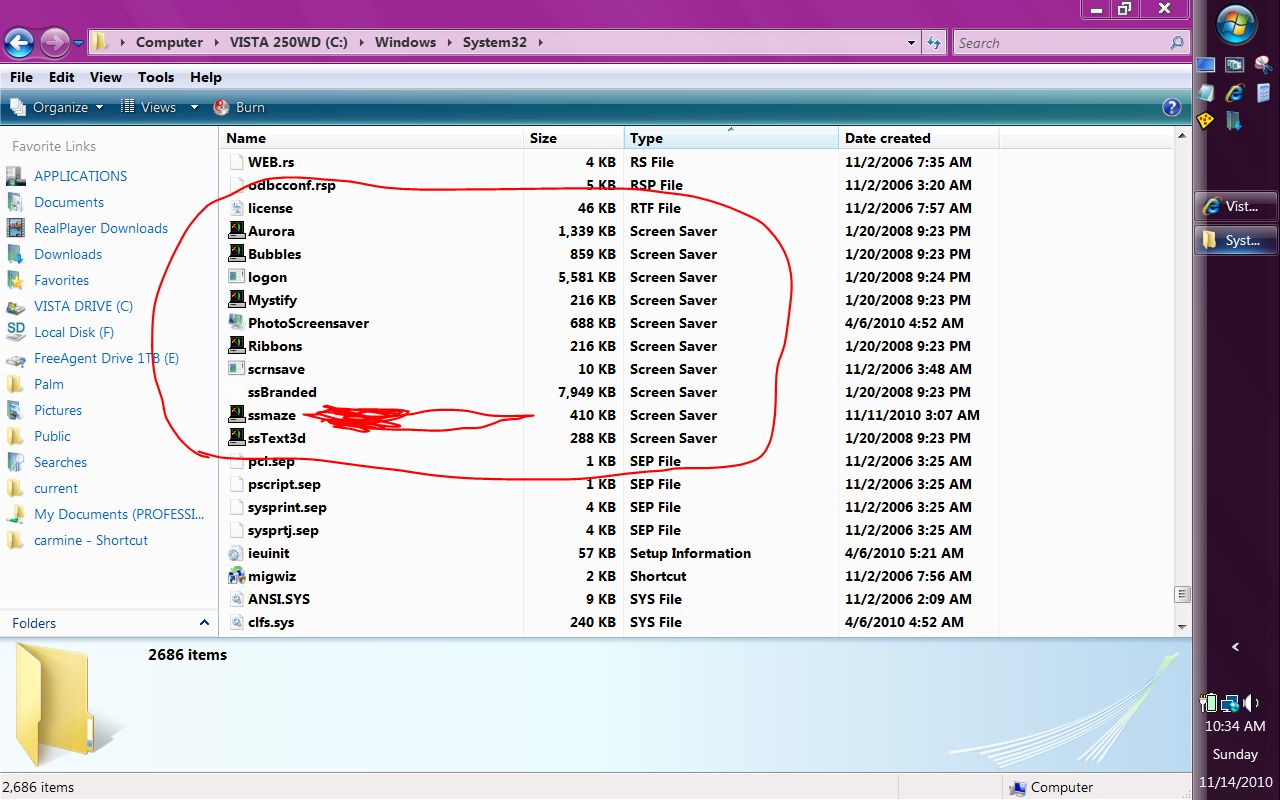Open RealPlayer Downloads favorite link
This screenshot has width=1280, height=800.
(101, 228)
